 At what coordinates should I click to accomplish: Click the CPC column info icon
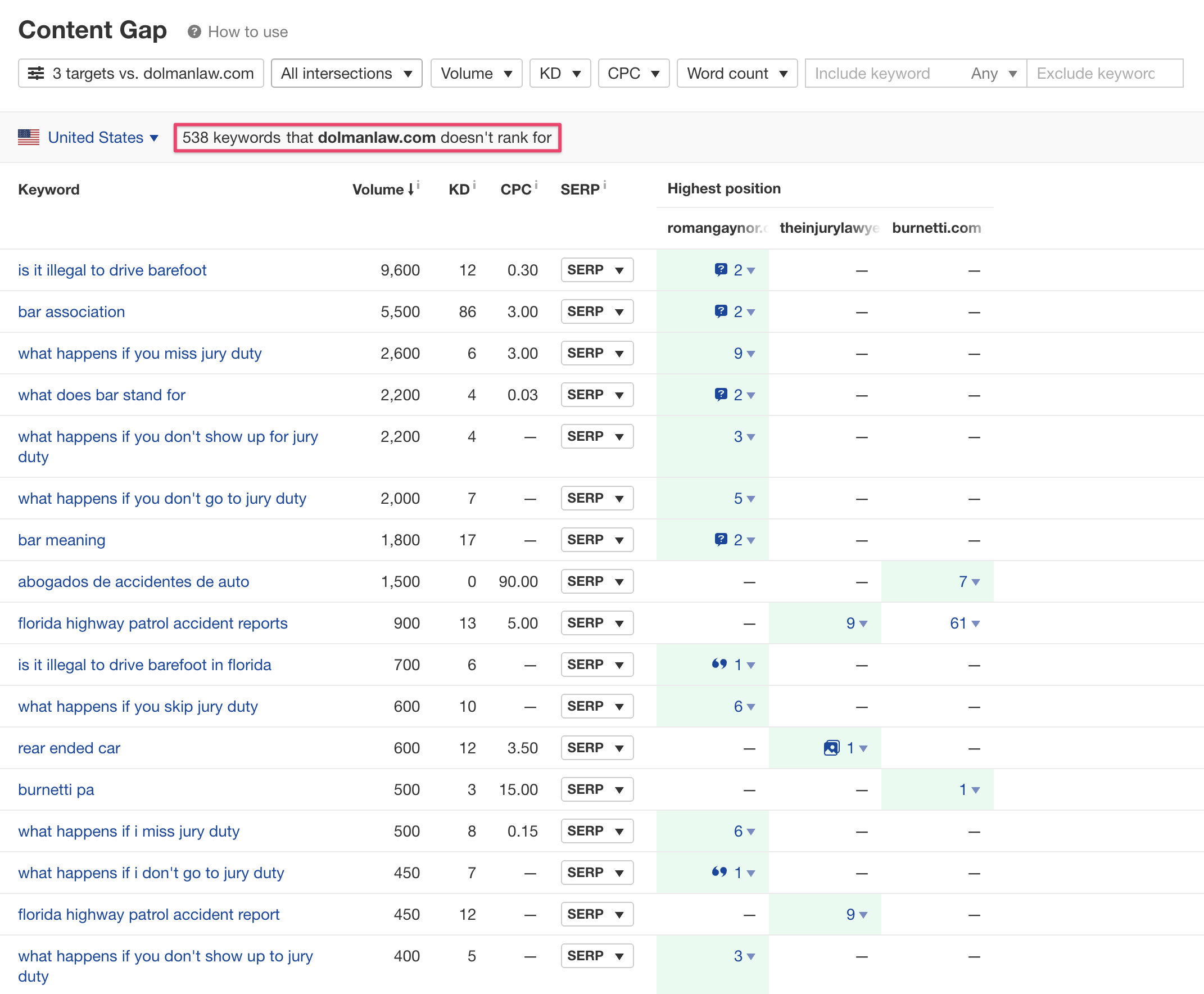(536, 184)
